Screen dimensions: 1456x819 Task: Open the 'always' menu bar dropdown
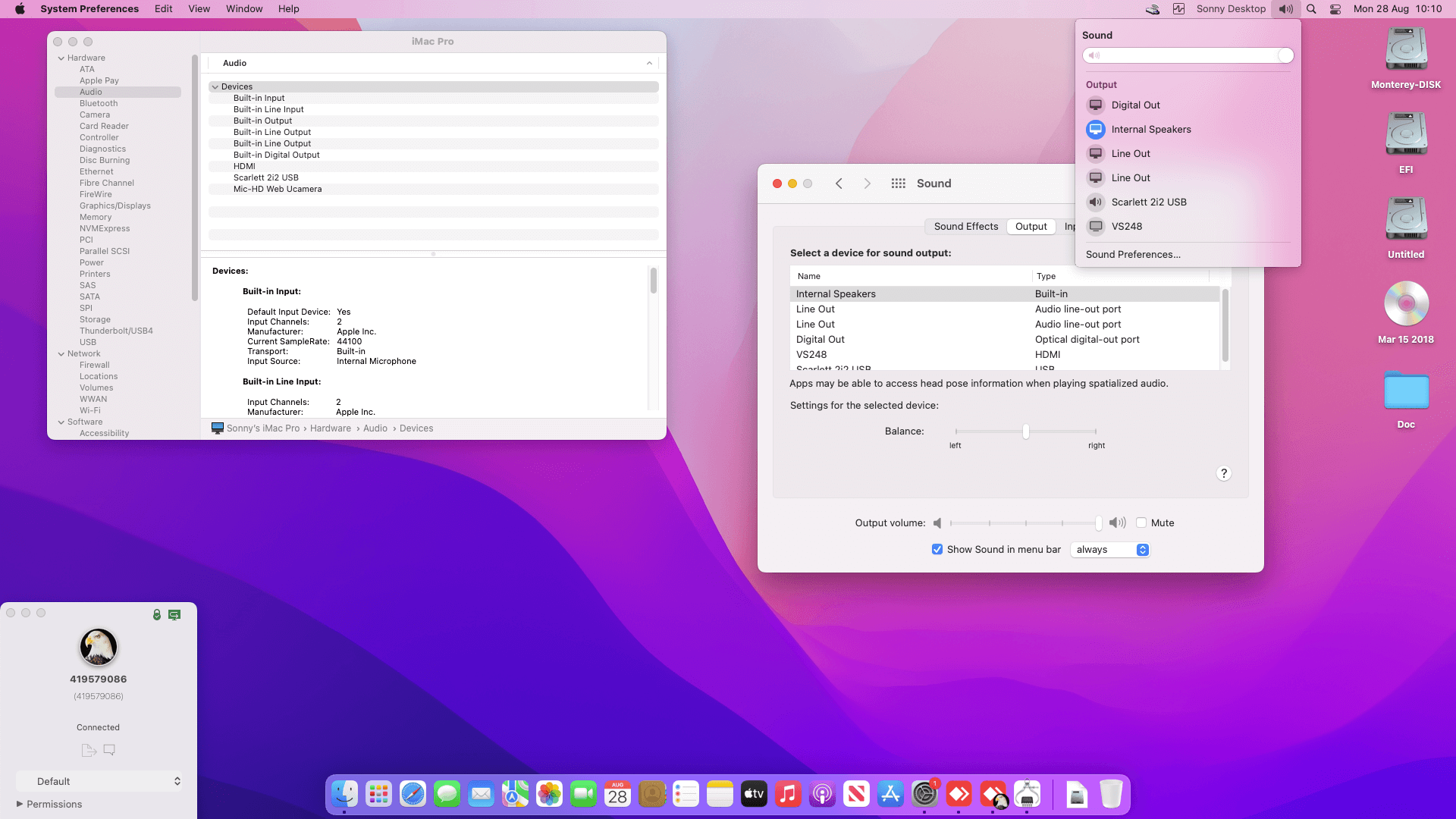[1110, 550]
